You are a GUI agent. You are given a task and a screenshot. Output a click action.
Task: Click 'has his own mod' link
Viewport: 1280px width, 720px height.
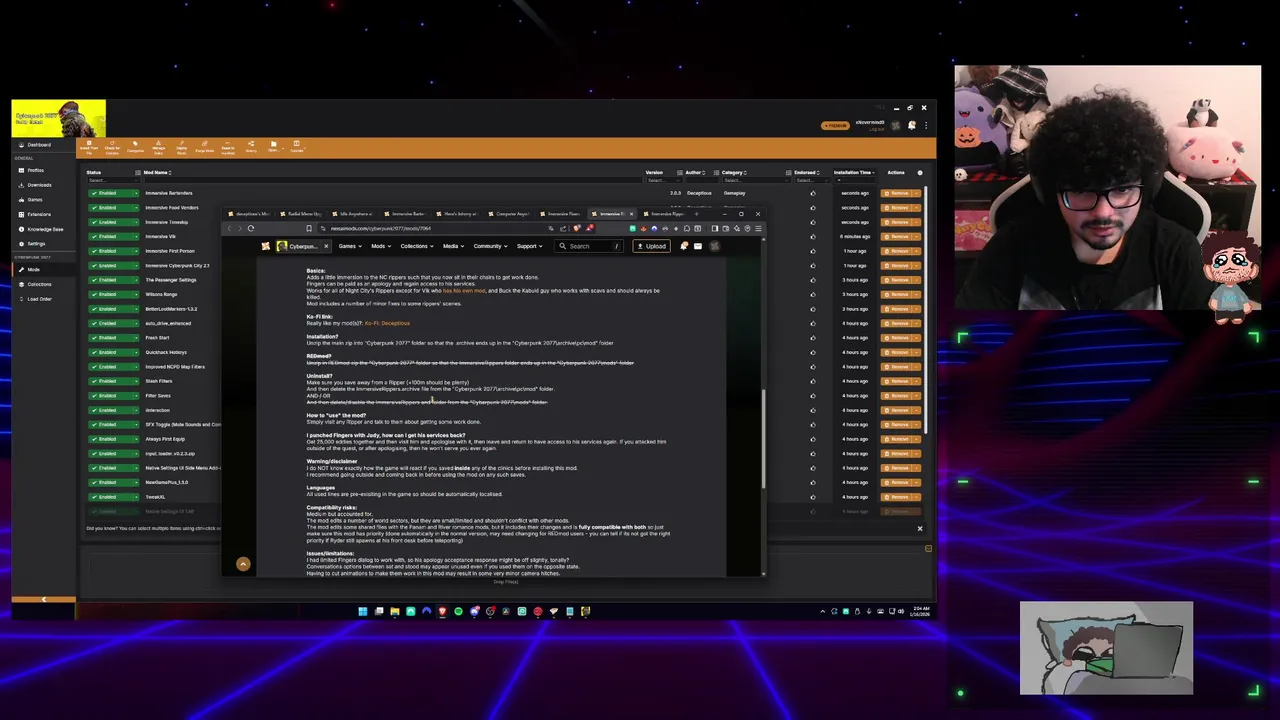point(464,290)
